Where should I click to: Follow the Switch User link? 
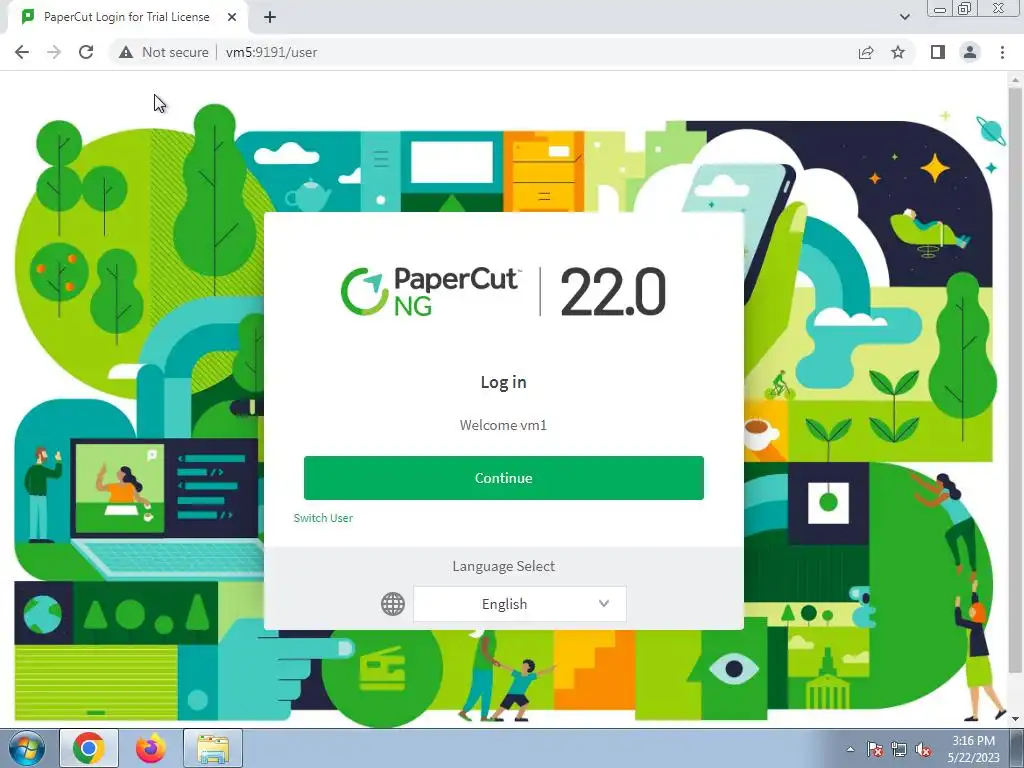click(323, 518)
